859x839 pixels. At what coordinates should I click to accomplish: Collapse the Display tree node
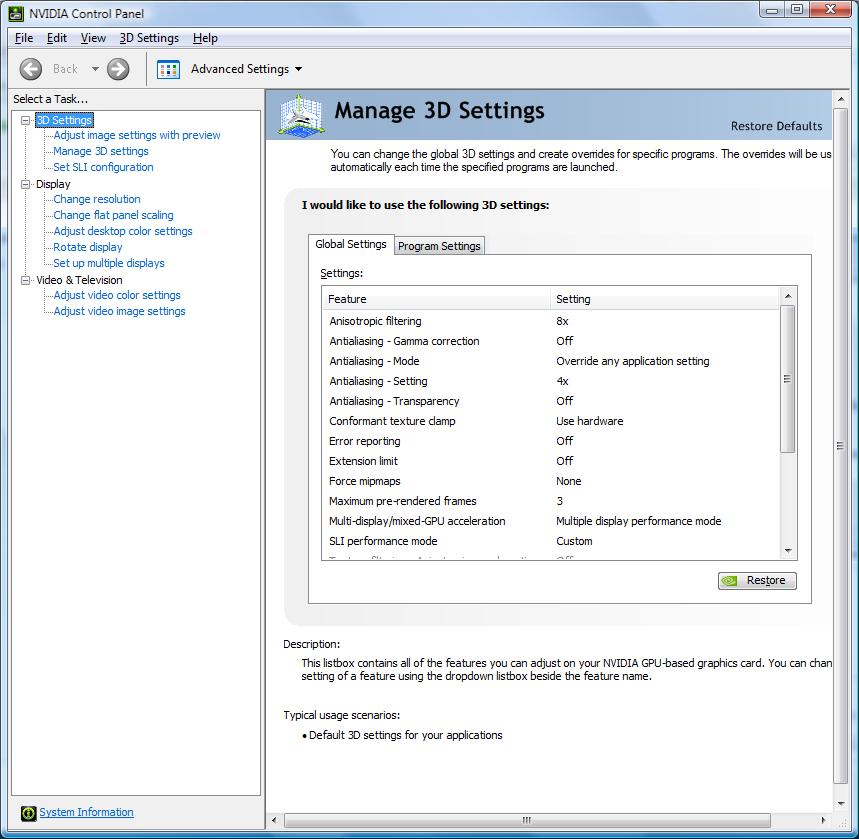pos(25,184)
